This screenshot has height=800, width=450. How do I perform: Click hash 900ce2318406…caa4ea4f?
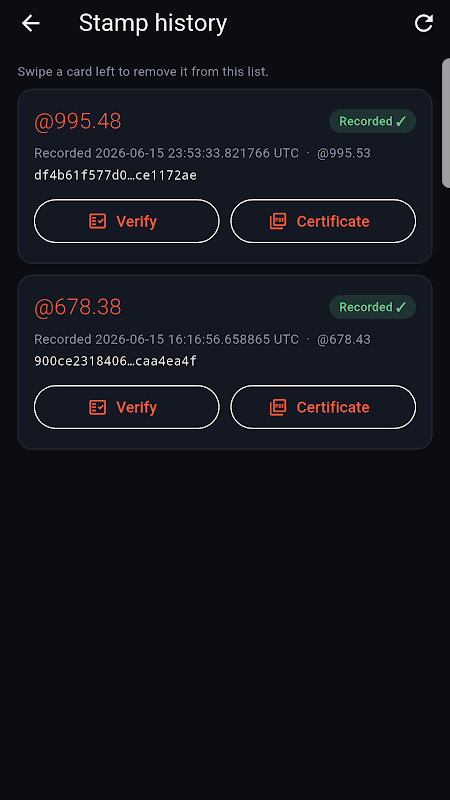[115, 361]
